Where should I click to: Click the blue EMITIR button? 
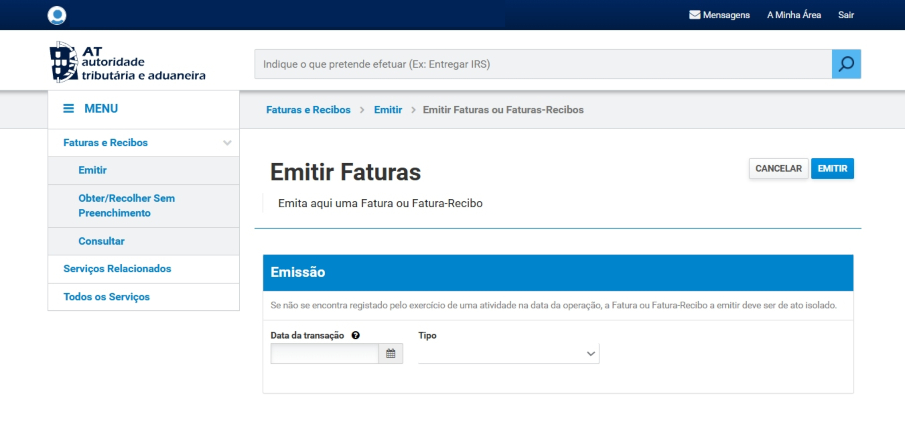point(832,169)
